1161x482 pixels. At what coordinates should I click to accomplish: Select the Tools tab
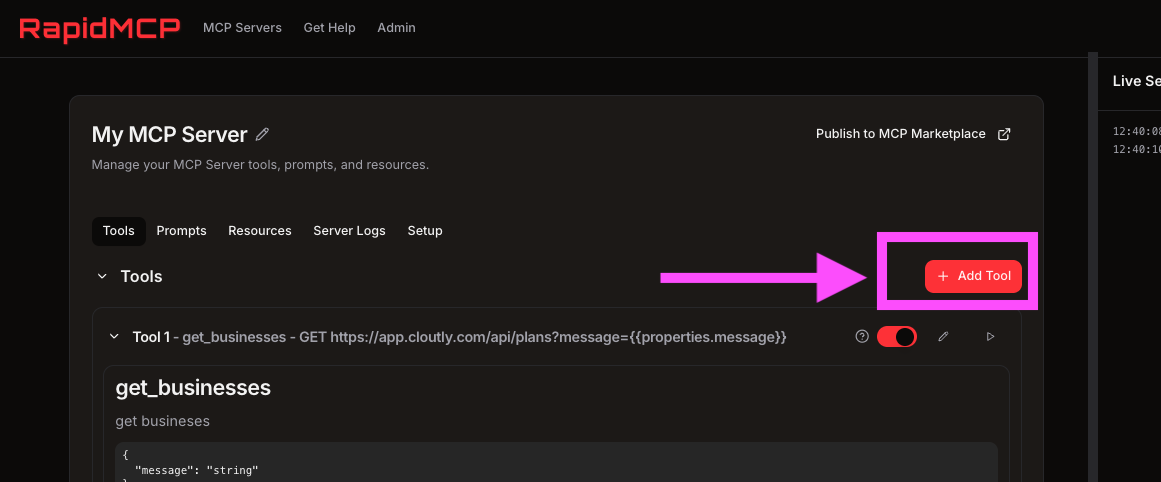pyautogui.click(x=118, y=231)
